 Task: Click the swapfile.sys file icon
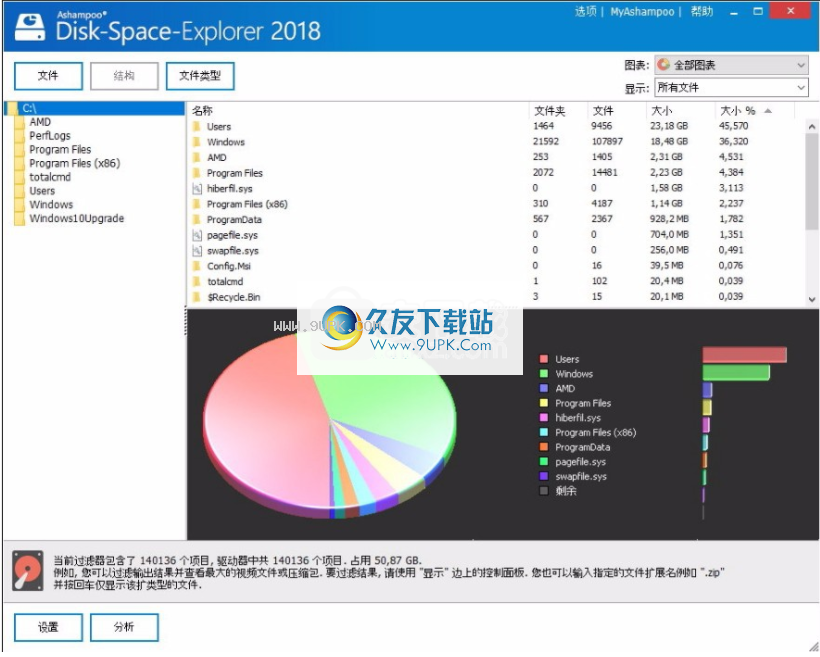(x=197, y=251)
